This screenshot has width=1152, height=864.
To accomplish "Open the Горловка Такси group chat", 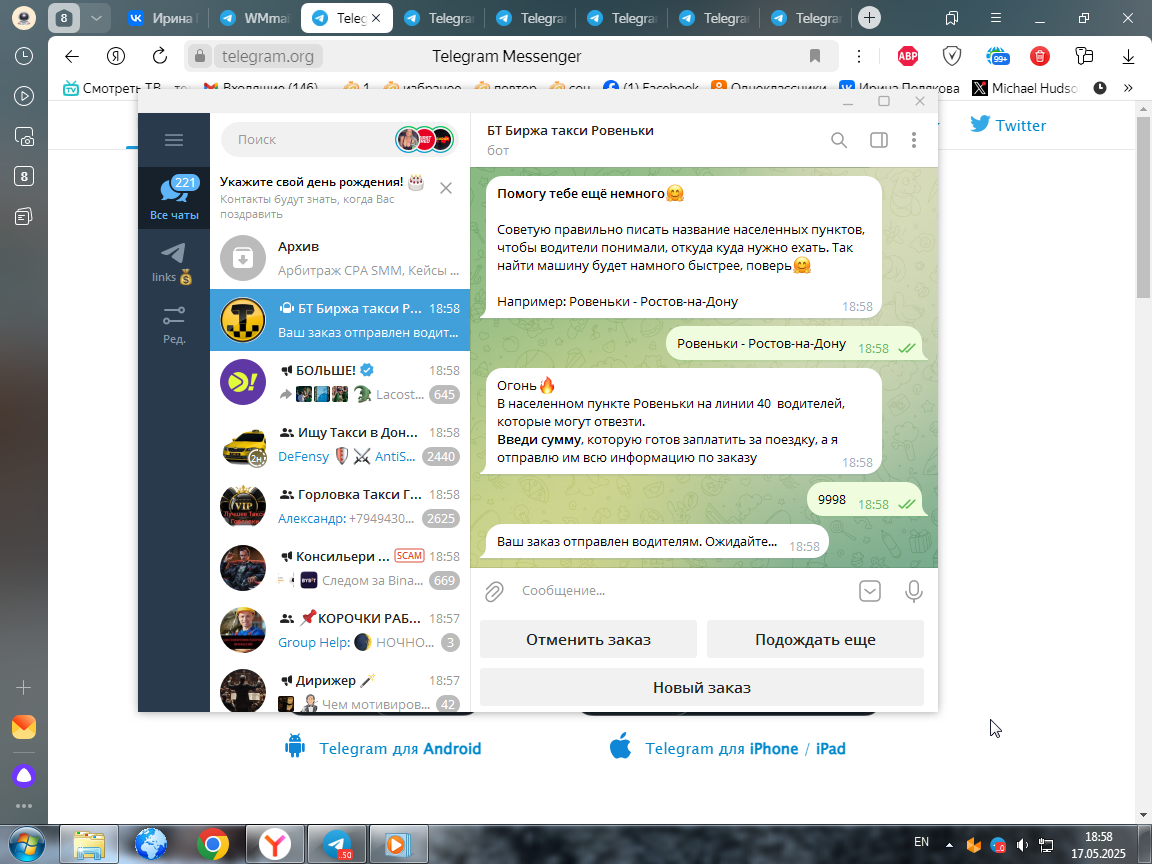I will point(340,506).
